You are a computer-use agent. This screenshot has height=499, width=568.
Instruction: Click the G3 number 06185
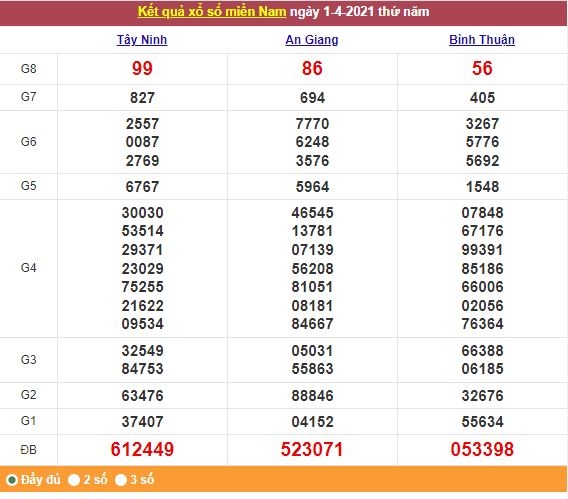[482, 369]
